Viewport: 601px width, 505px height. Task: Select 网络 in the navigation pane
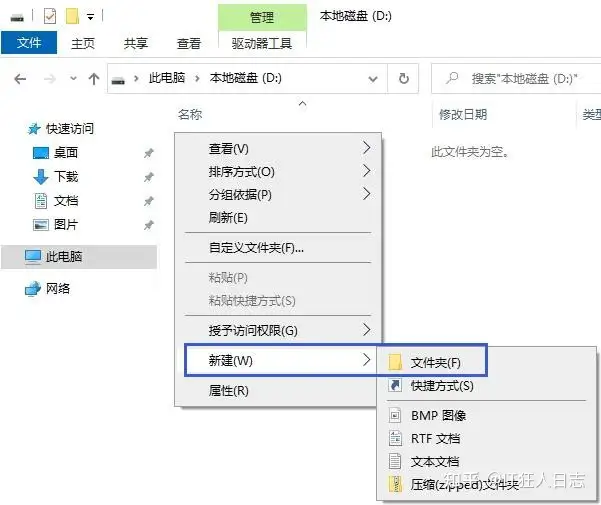click(x=48, y=288)
